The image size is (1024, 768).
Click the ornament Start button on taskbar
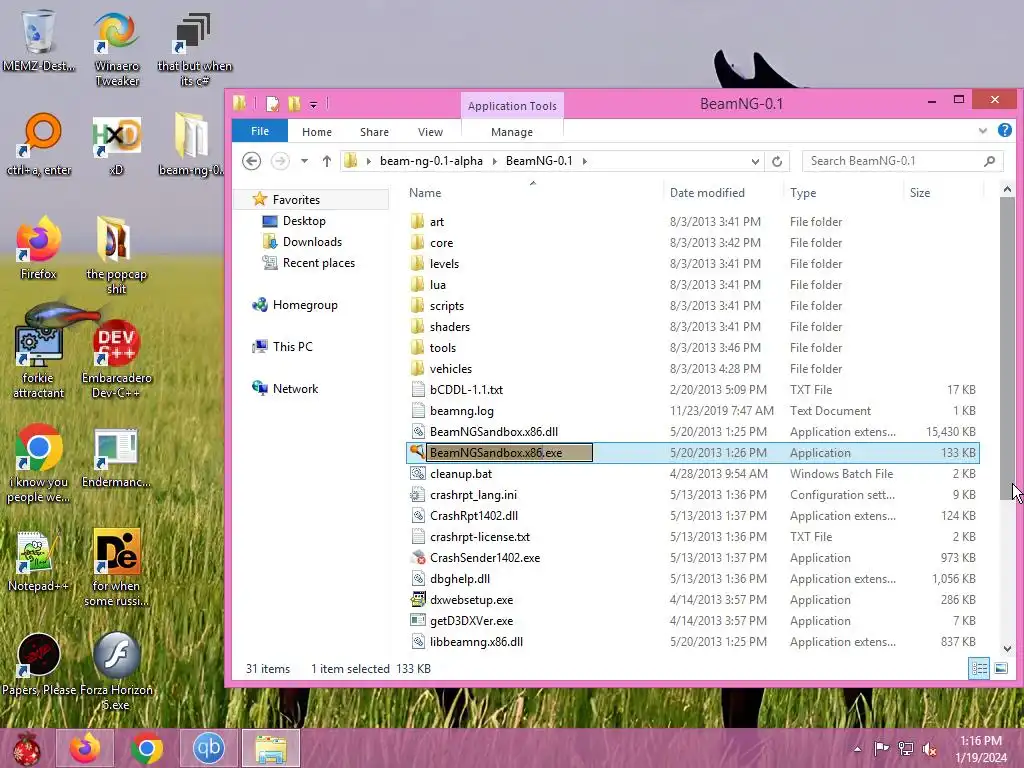coord(26,748)
